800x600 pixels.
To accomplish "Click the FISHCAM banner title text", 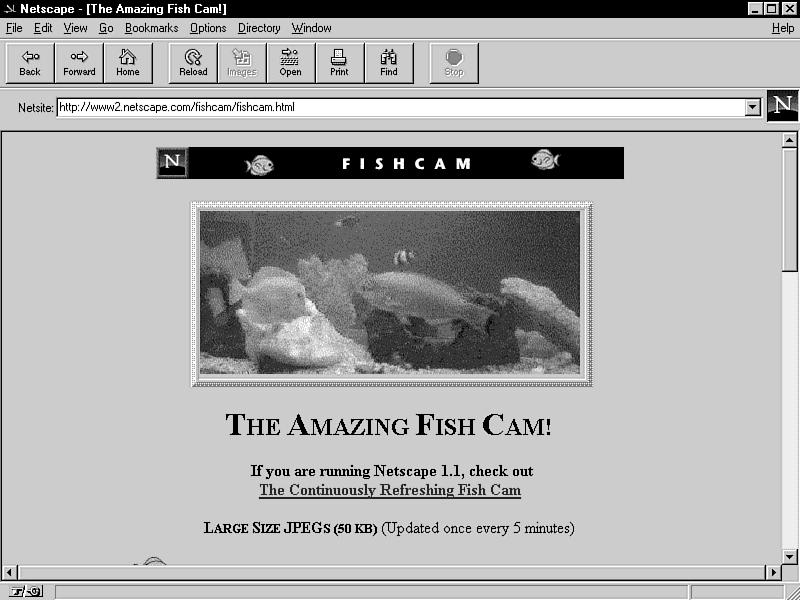I will tap(406, 164).
